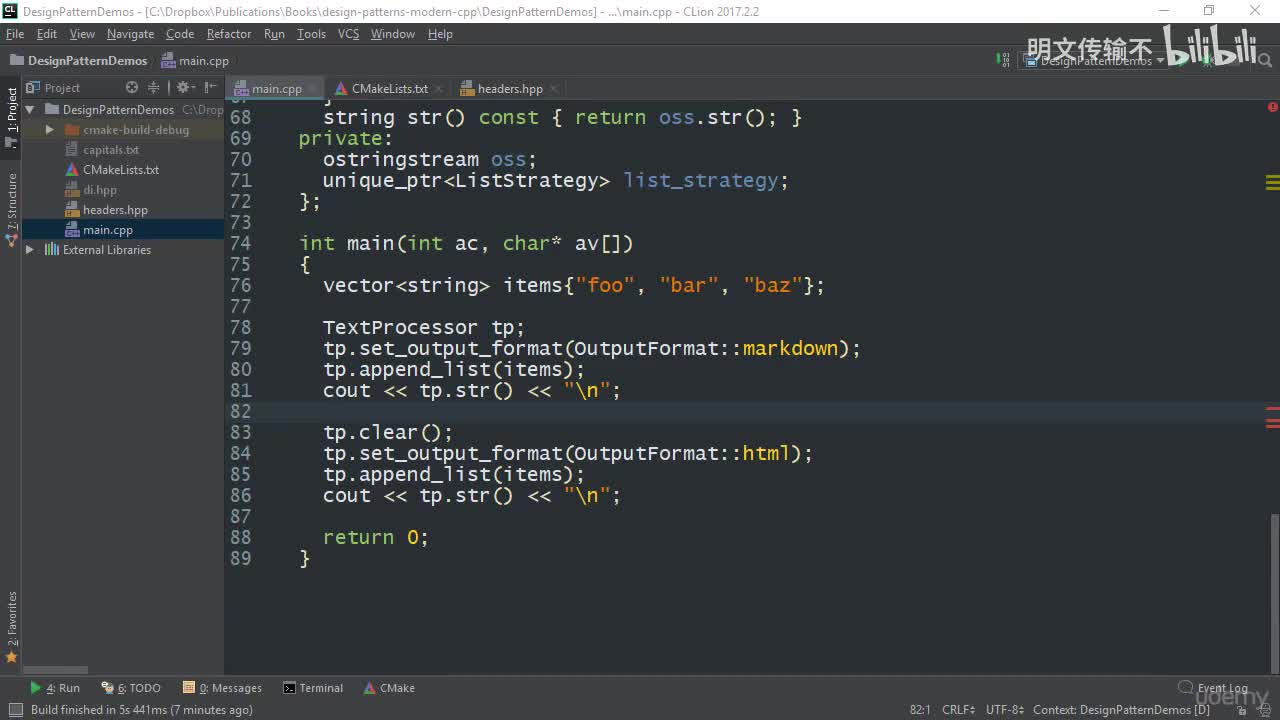
Task: Open the Messages tool window
Action: pos(222,688)
